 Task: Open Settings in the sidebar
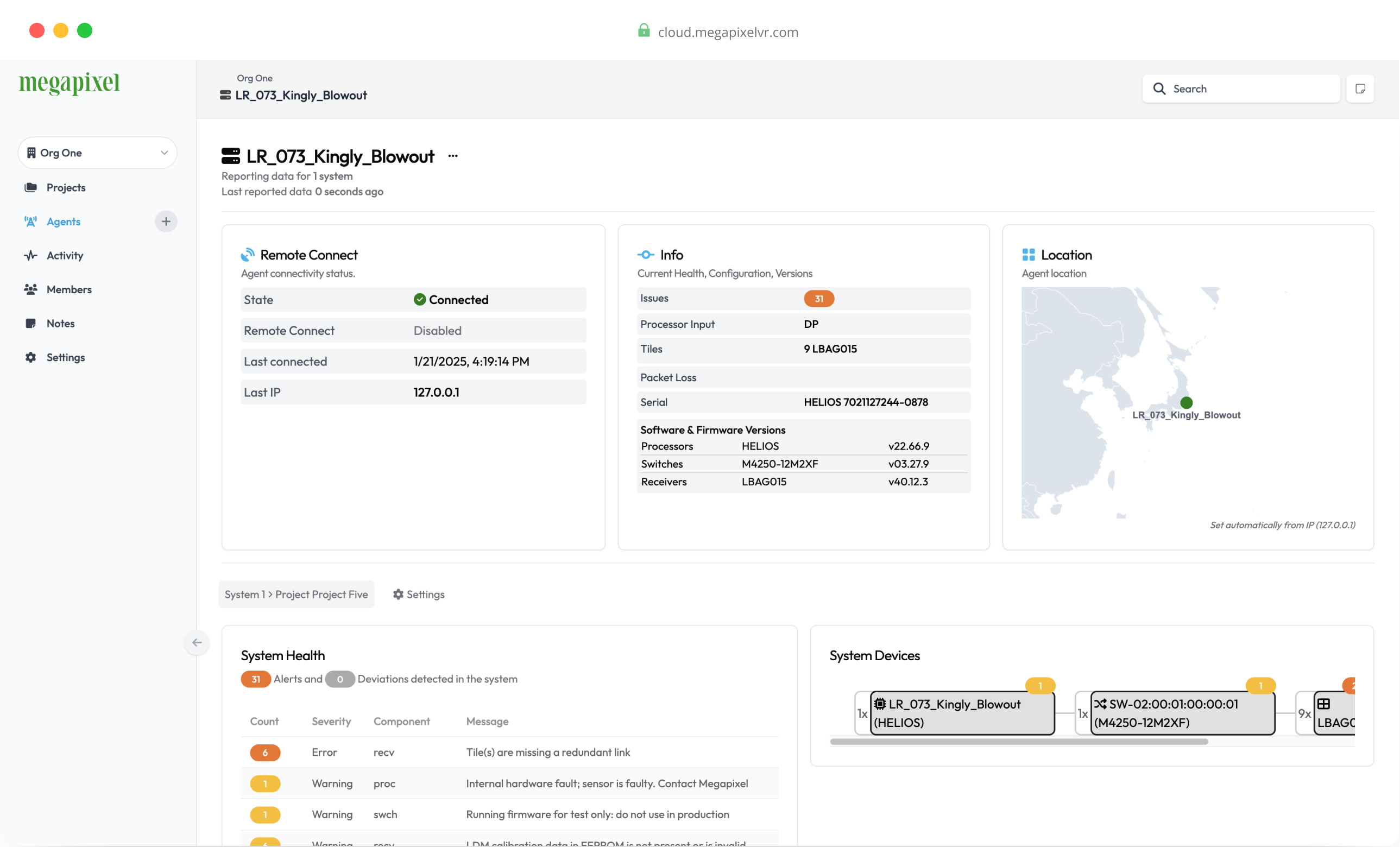(x=66, y=358)
